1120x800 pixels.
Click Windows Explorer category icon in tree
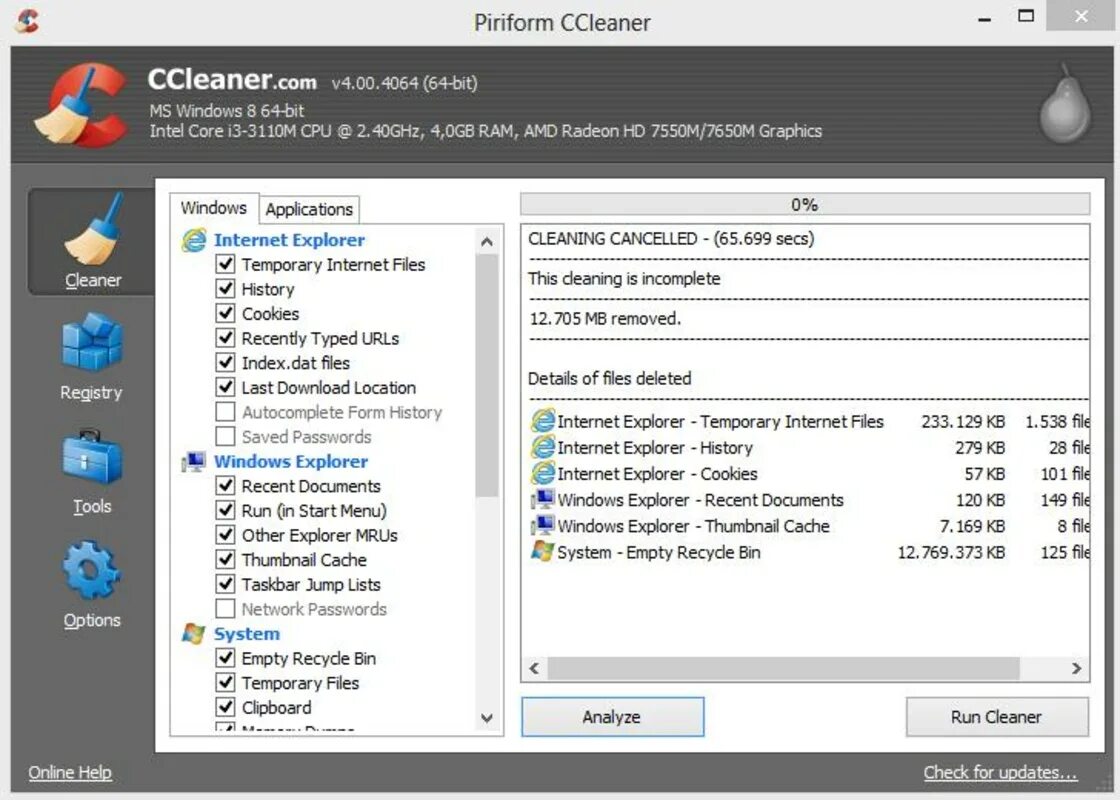[x=194, y=461]
